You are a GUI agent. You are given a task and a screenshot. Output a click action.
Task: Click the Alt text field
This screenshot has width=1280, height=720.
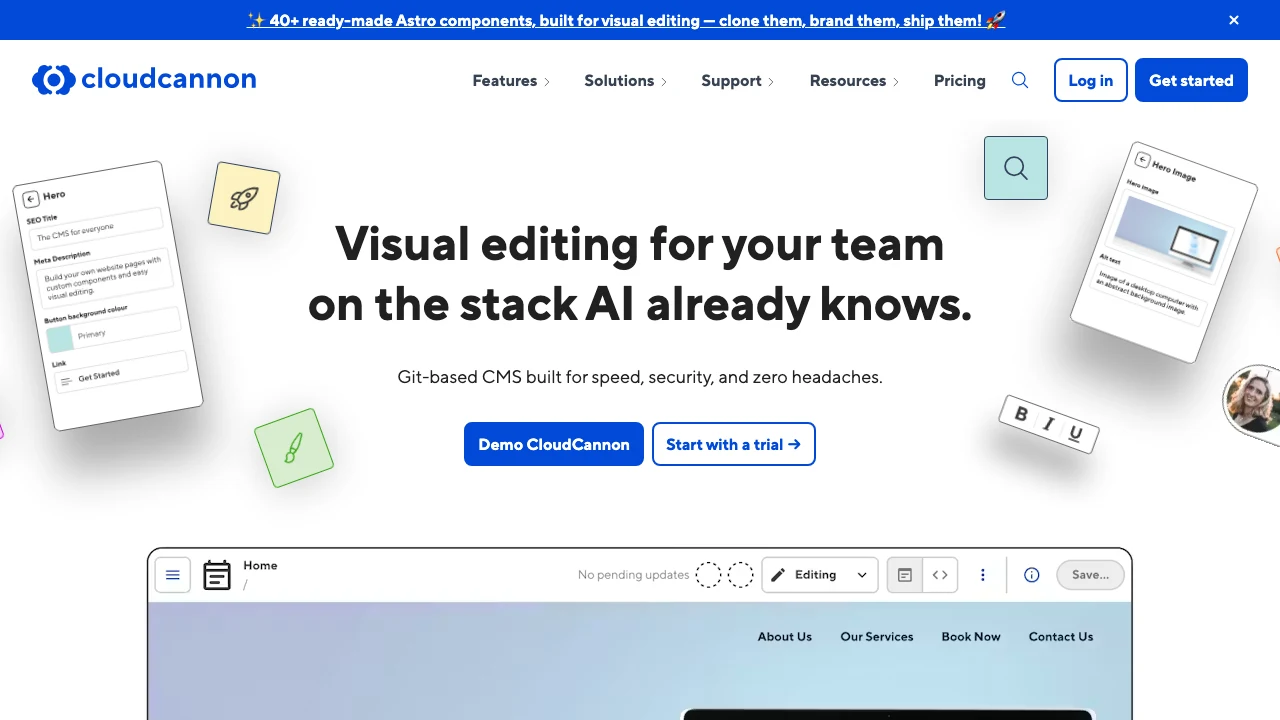click(1147, 294)
